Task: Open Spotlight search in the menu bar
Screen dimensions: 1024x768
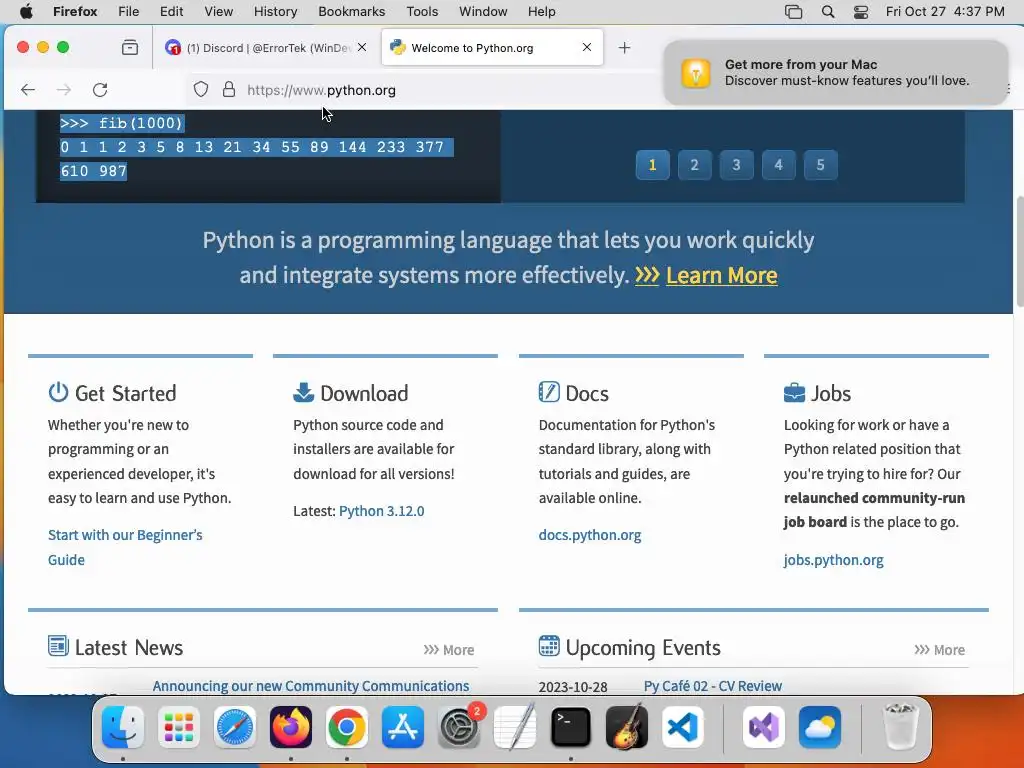Action: point(827,11)
